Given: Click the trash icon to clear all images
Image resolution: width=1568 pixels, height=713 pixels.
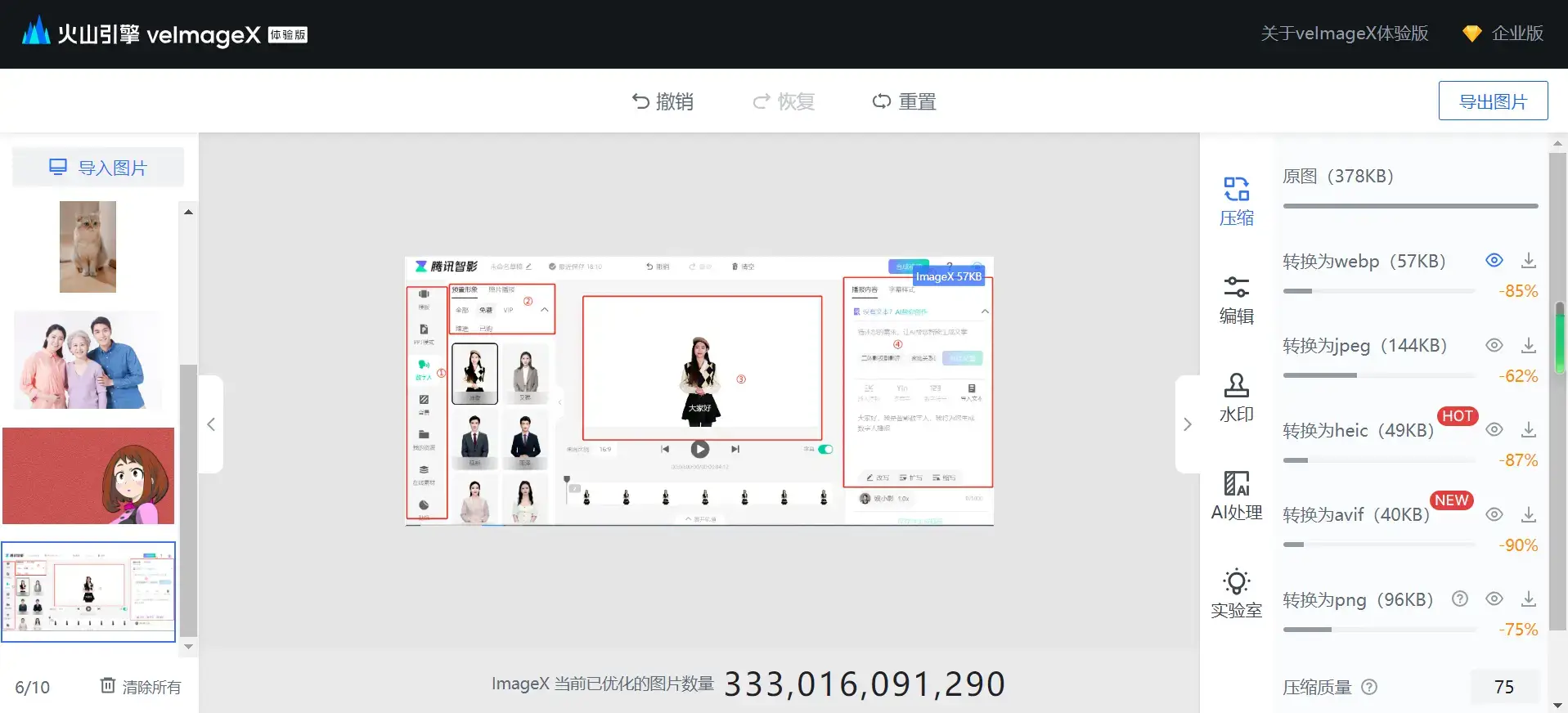Looking at the screenshot, I should point(108,685).
